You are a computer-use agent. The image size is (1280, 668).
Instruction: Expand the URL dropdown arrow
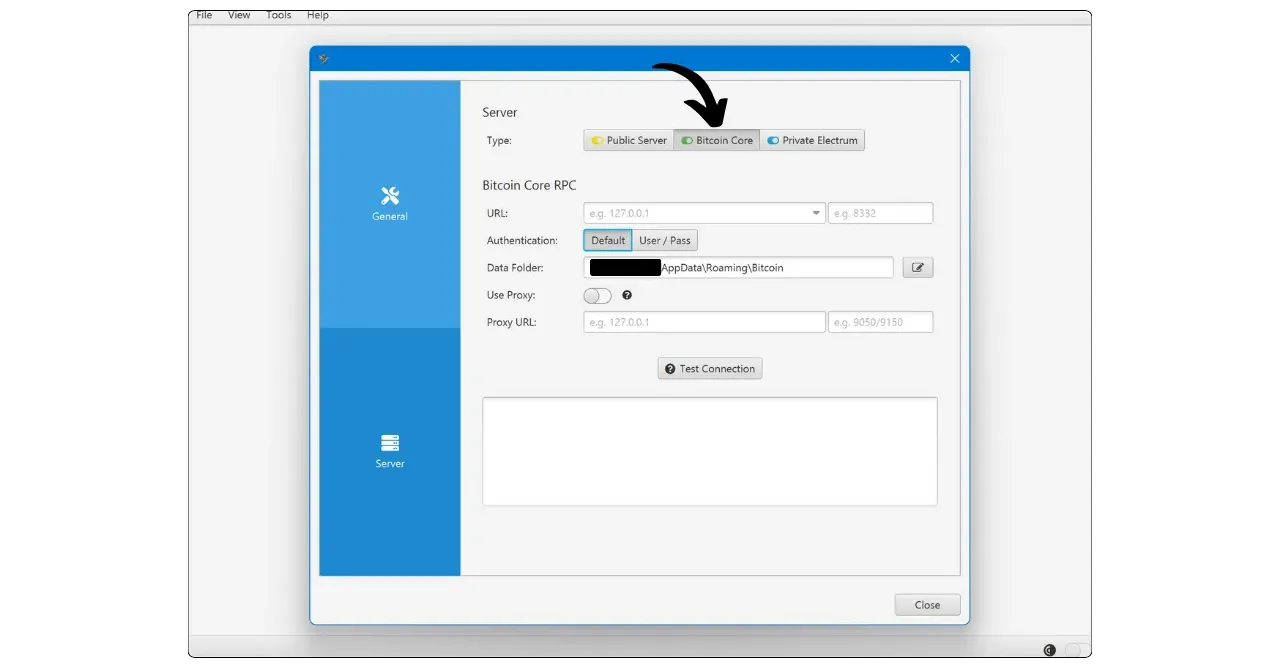(816, 213)
